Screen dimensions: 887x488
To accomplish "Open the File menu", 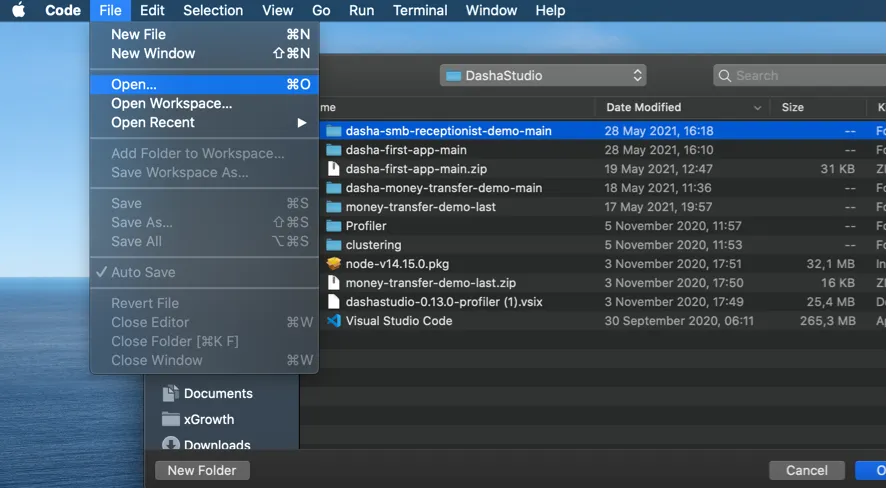I will (x=110, y=10).
